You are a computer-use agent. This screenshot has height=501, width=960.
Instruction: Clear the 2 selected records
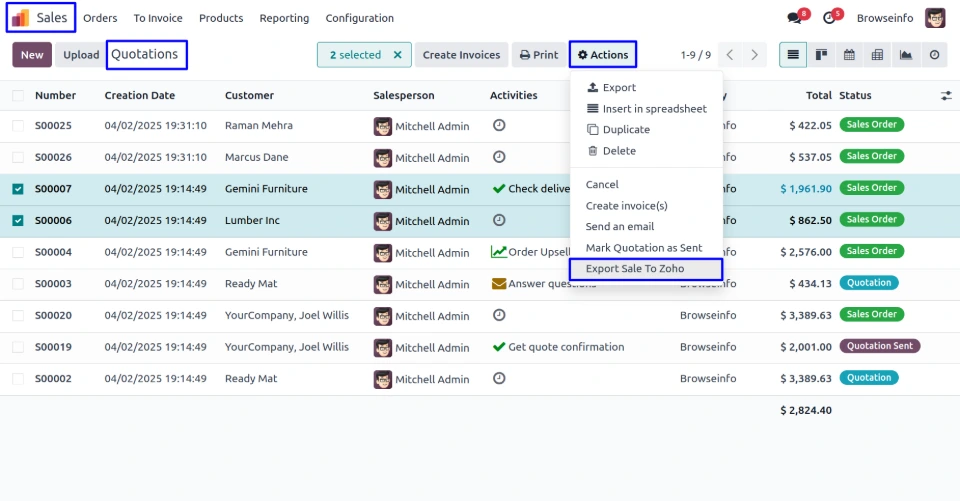[397, 55]
